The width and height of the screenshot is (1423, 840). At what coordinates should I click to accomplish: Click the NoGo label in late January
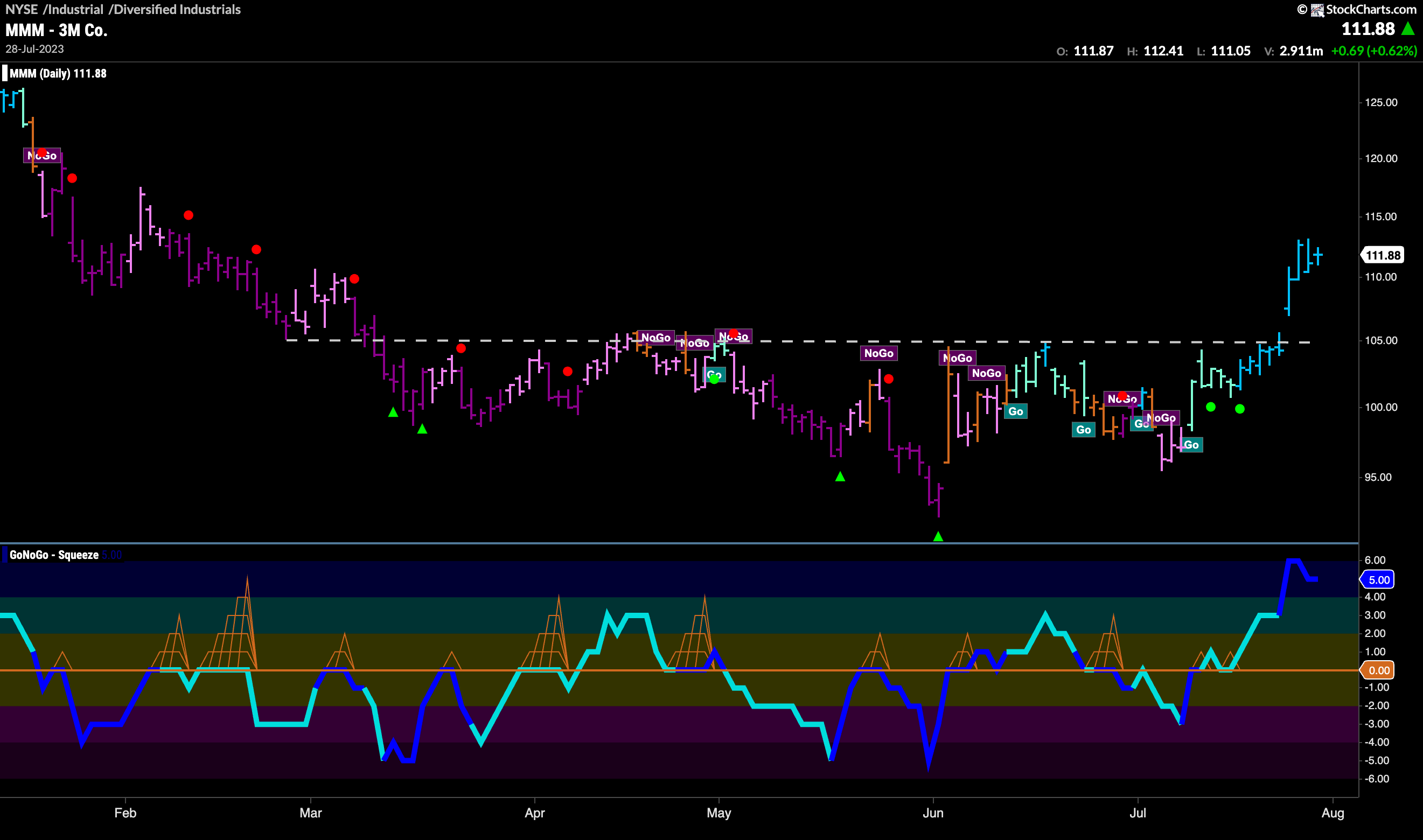(x=42, y=155)
